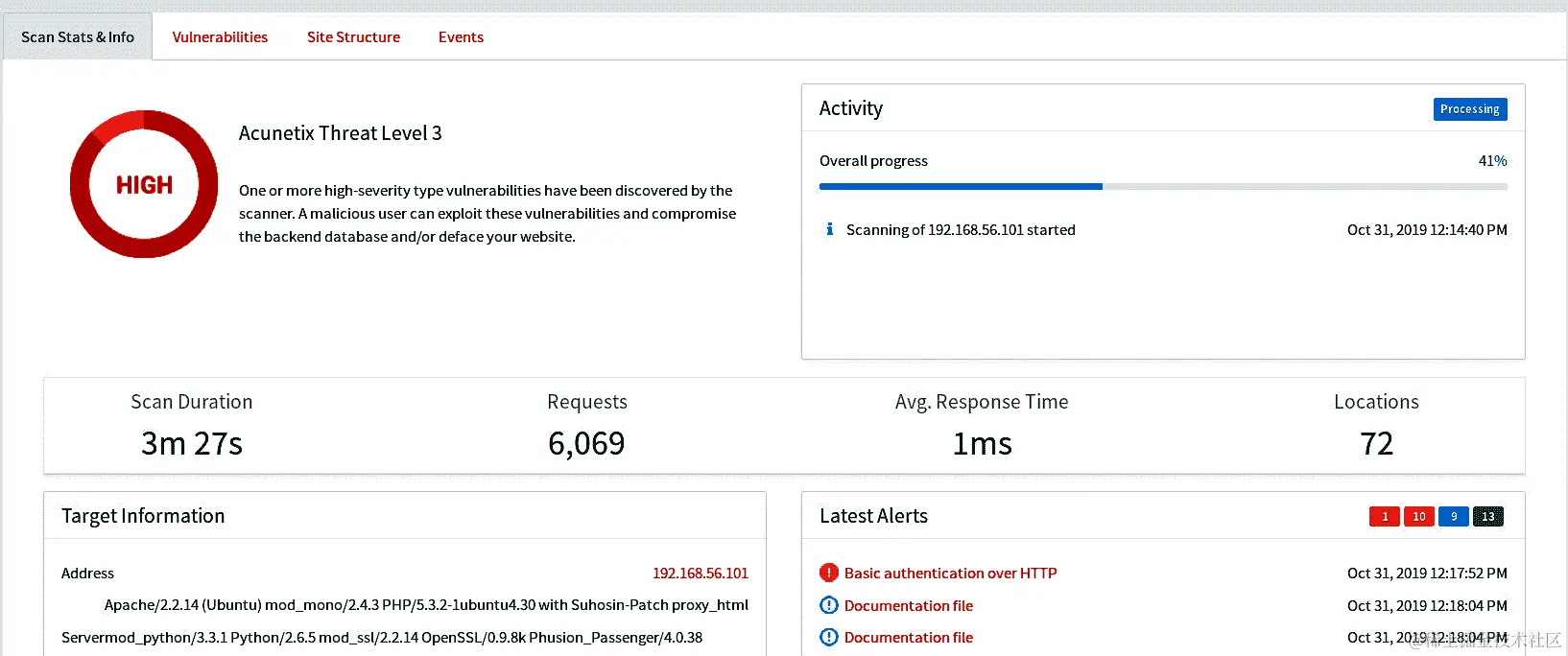Viewport: 1568px width, 656px height.
Task: Click the Target Information panel heading
Action: point(143,516)
